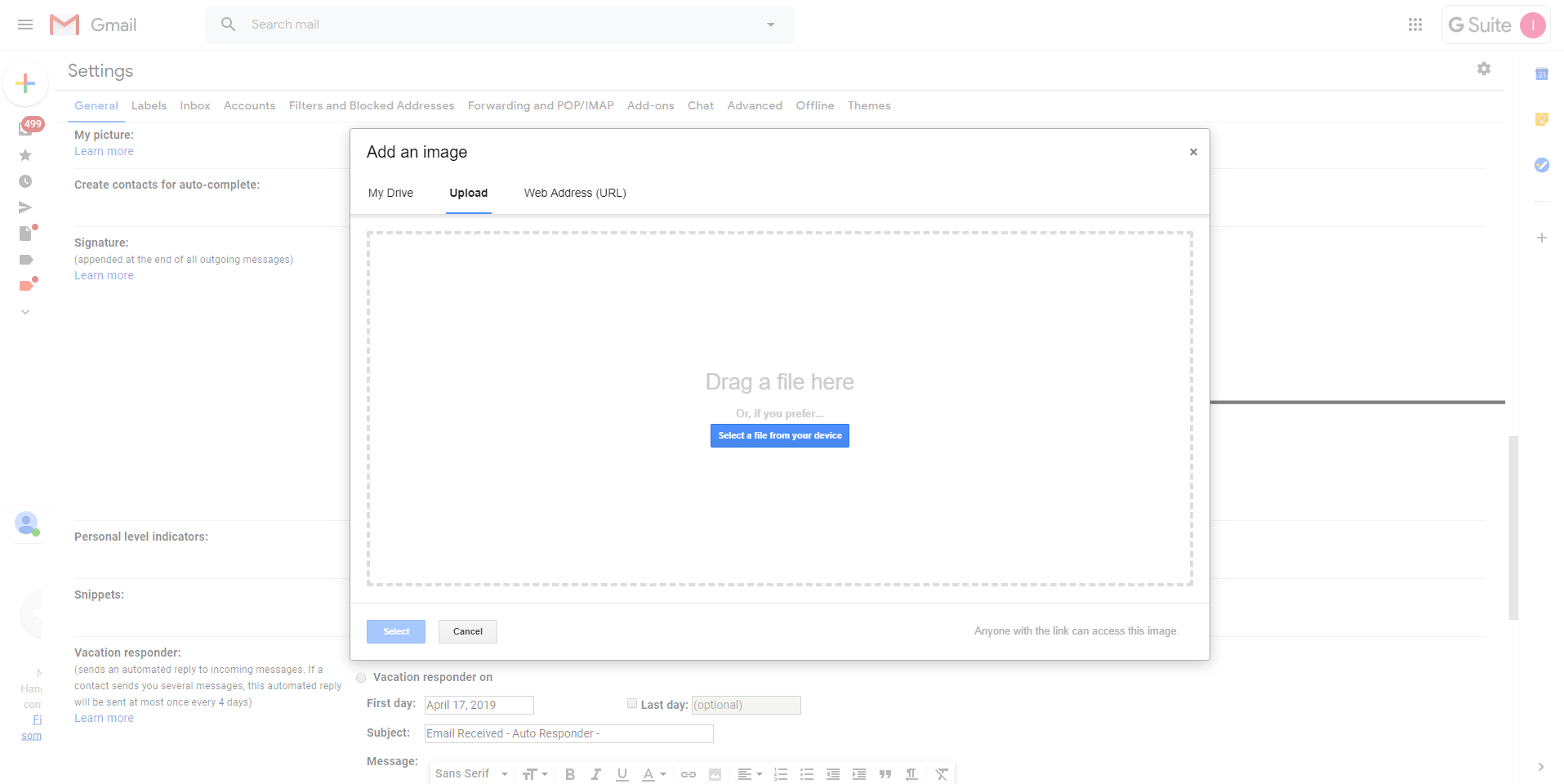Toggle bold formatting in the message toolbar
This screenshot has width=1564, height=784.
(570, 774)
